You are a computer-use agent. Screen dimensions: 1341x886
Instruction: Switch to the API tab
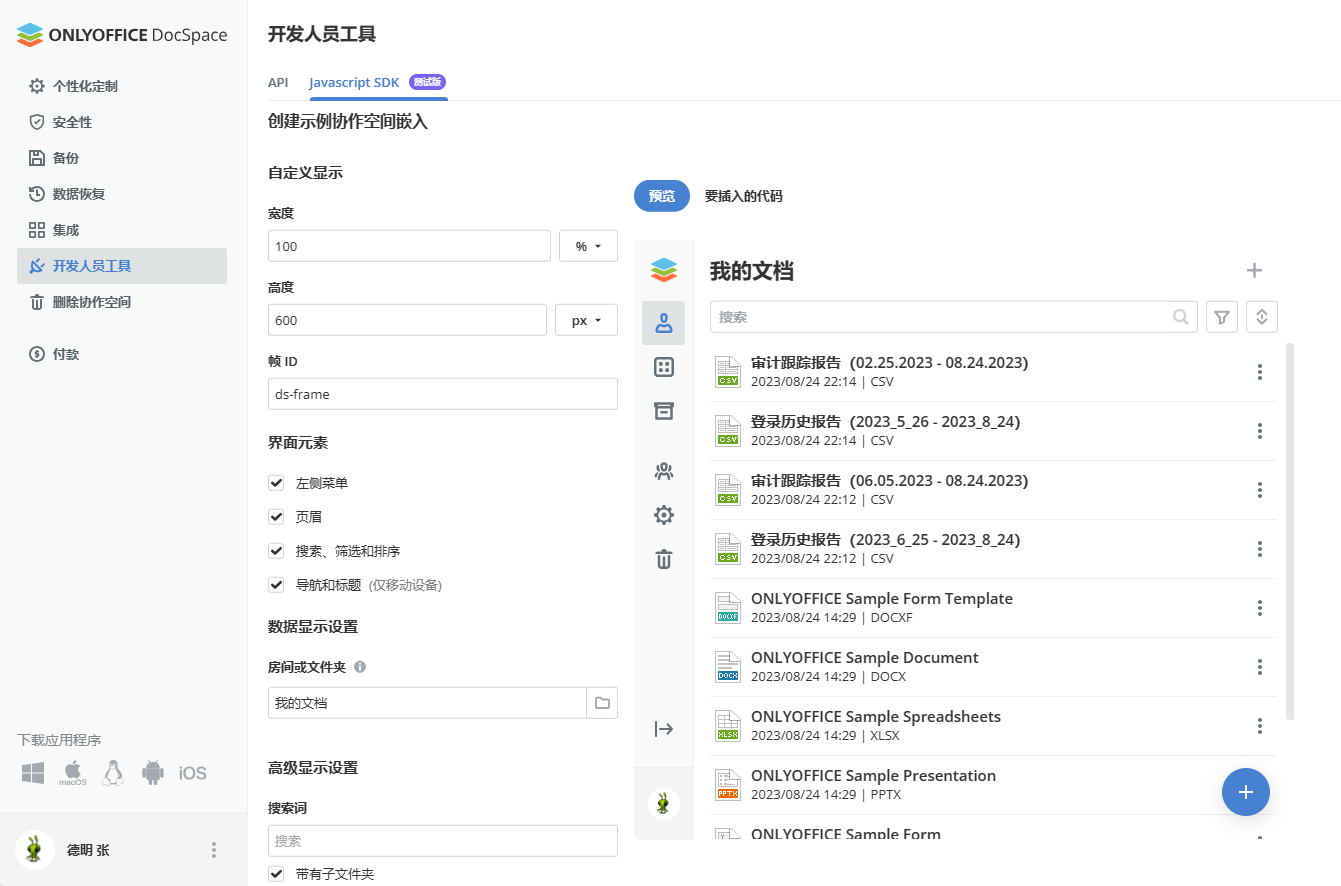278,82
